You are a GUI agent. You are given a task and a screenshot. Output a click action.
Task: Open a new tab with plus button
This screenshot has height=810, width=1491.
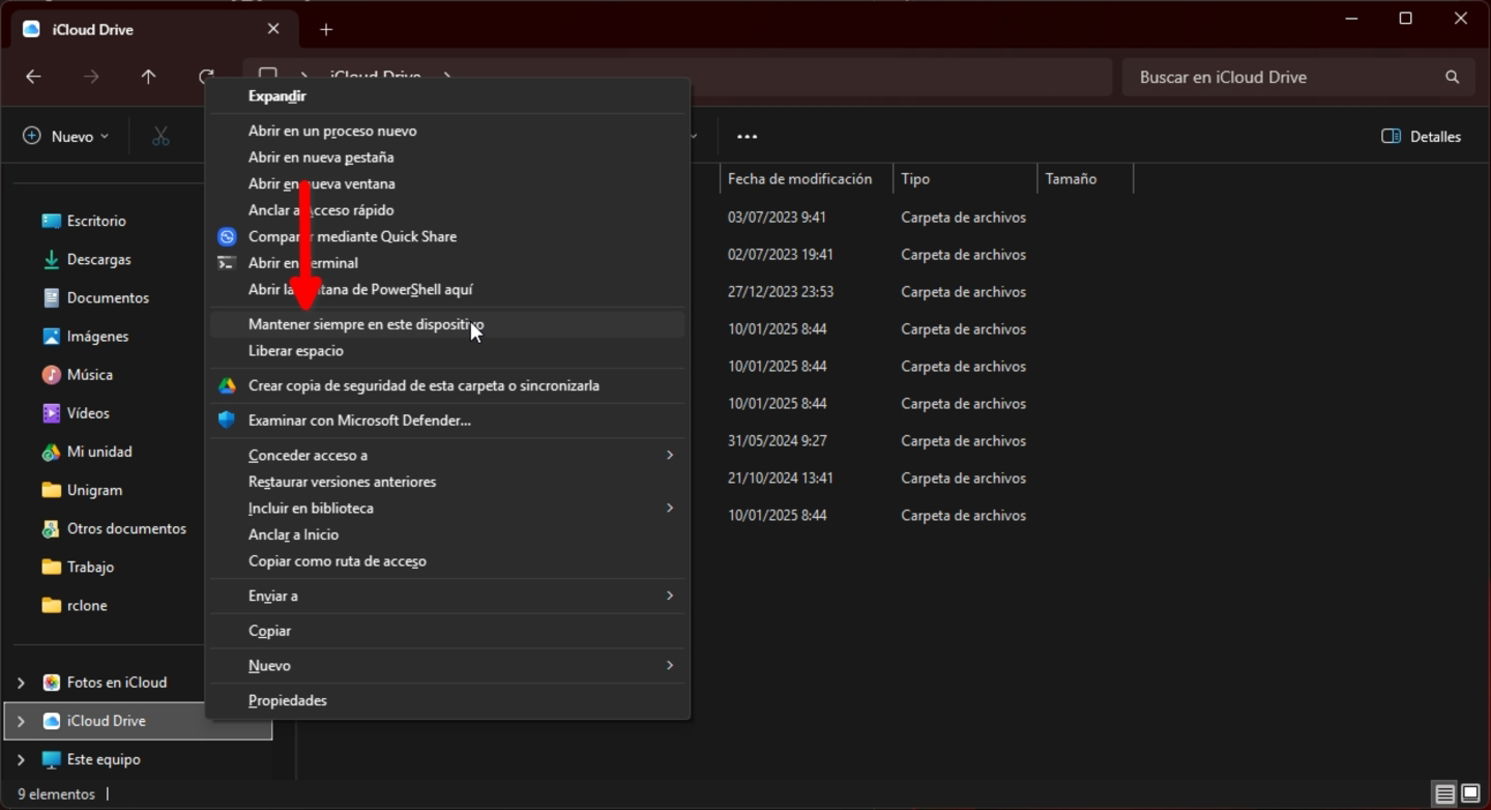[326, 30]
